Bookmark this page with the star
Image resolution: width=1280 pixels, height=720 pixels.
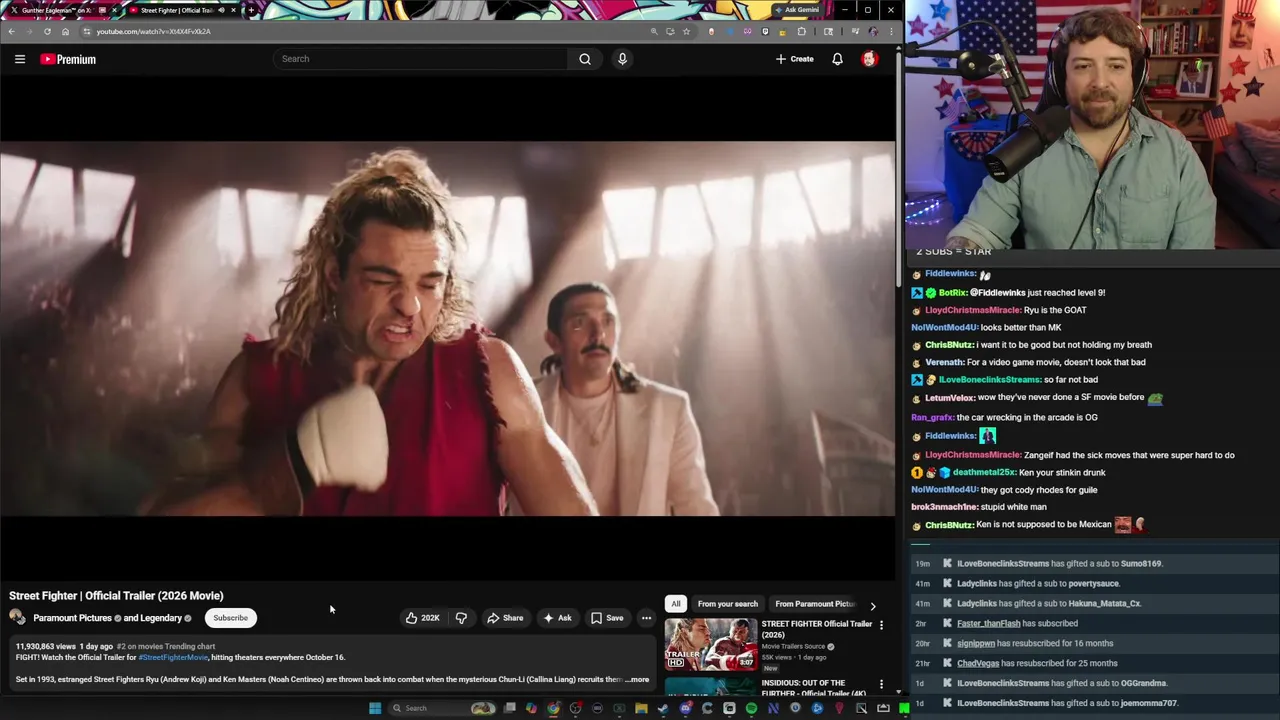click(x=686, y=32)
